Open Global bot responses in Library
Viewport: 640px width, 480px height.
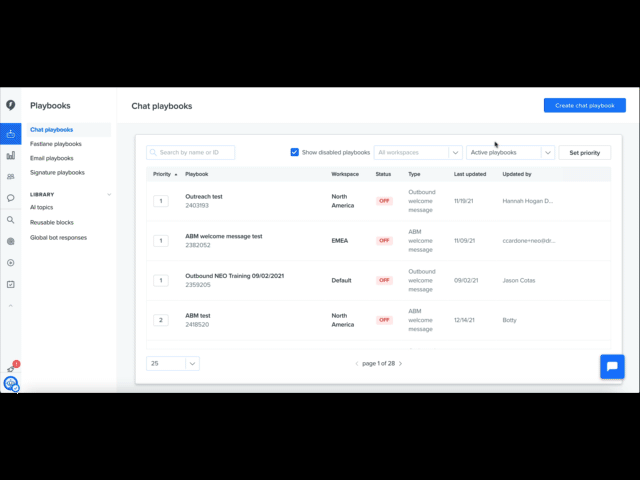pyautogui.click(x=58, y=238)
